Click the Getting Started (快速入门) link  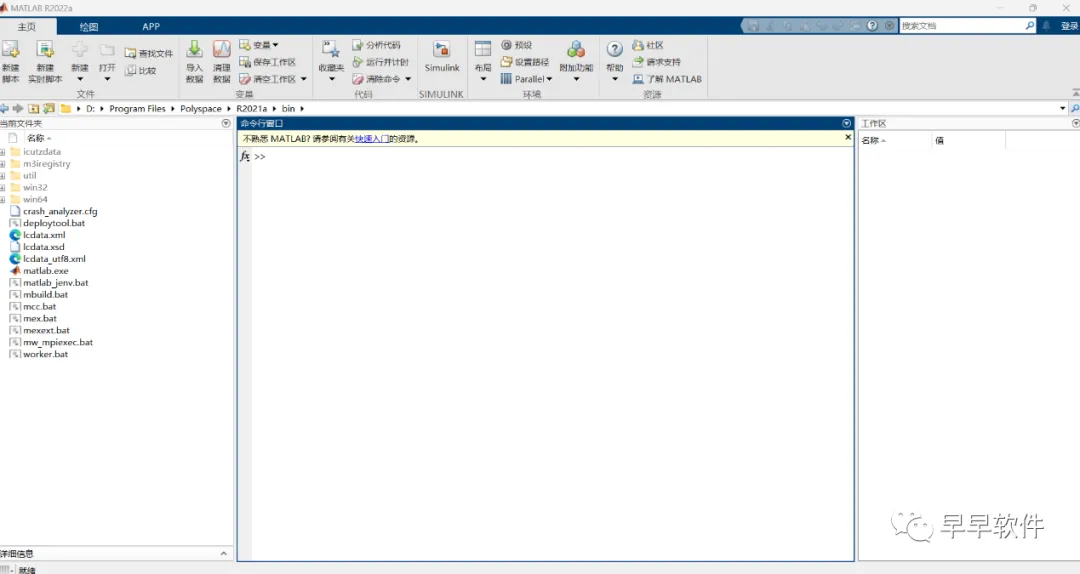[x=372, y=139]
